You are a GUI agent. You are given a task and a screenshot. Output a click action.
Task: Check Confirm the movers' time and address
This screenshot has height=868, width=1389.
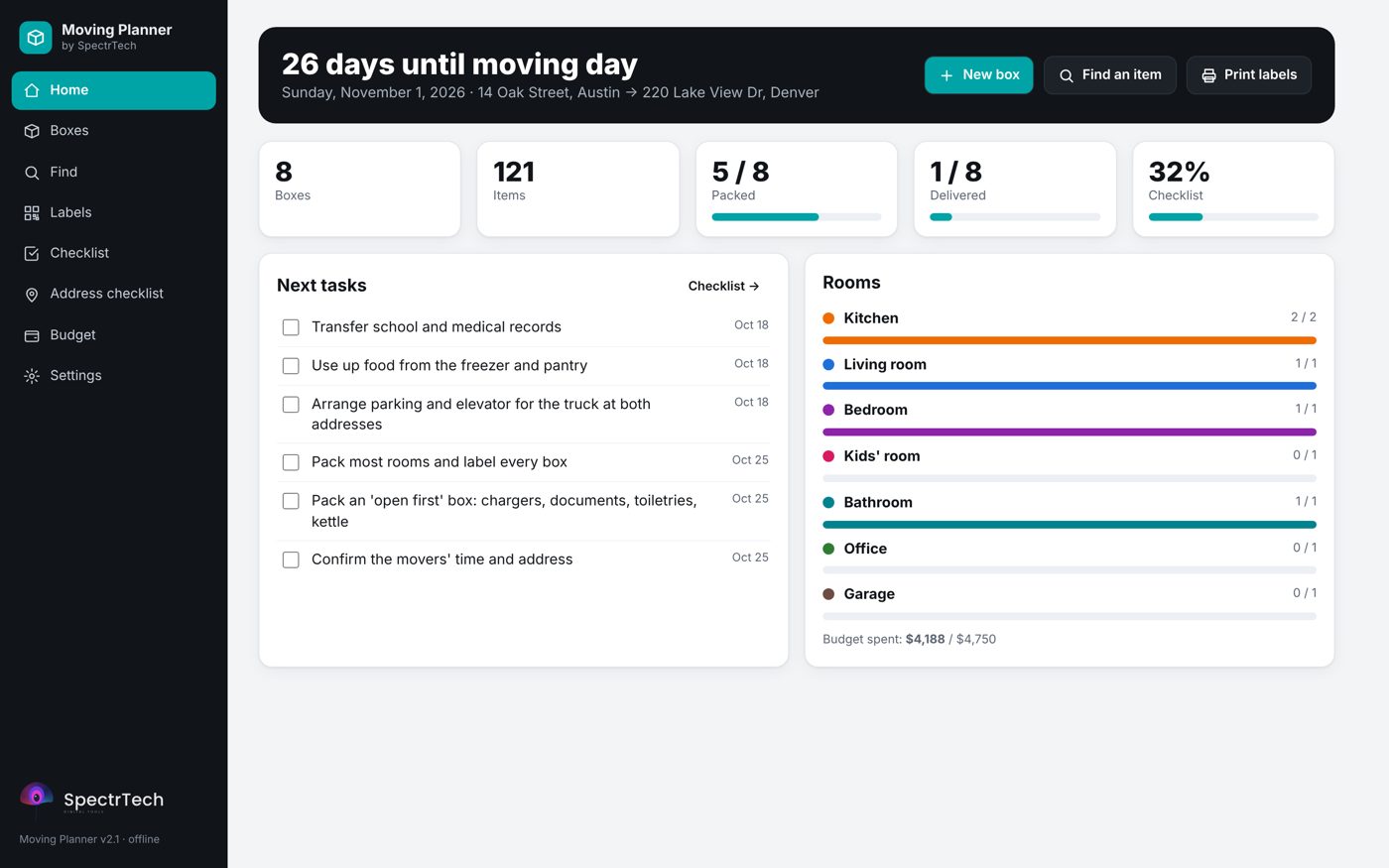click(x=291, y=559)
